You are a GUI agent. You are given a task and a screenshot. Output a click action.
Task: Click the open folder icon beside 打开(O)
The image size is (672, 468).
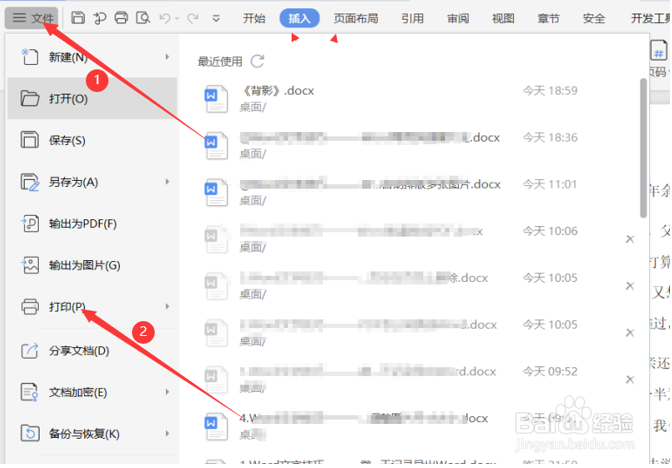[30, 98]
